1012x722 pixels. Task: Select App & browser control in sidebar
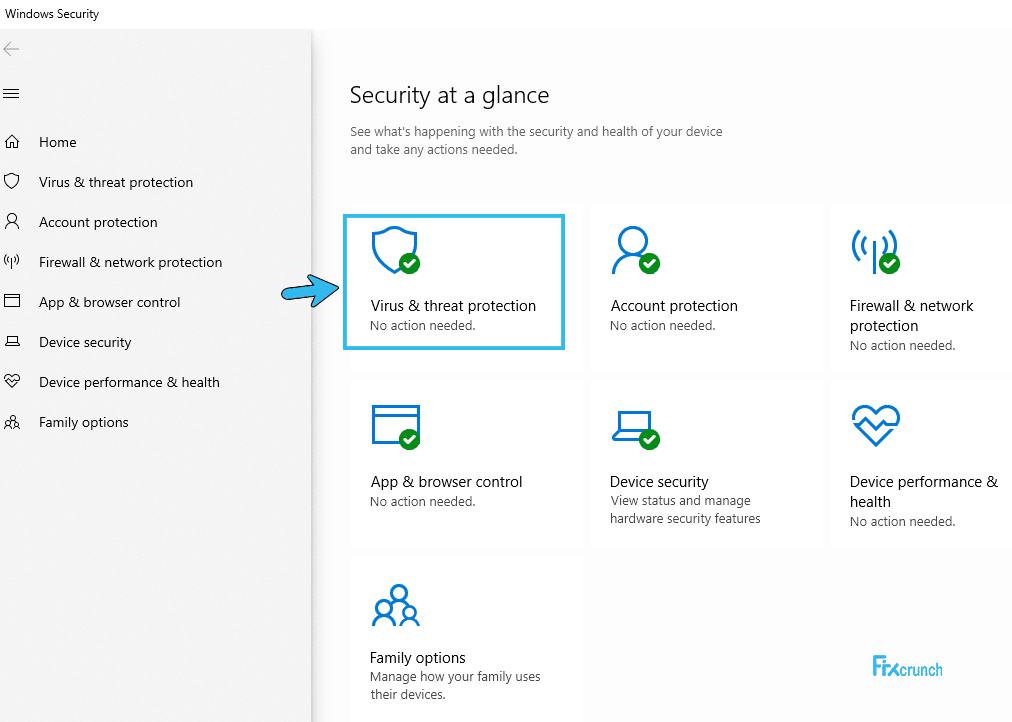tap(109, 302)
